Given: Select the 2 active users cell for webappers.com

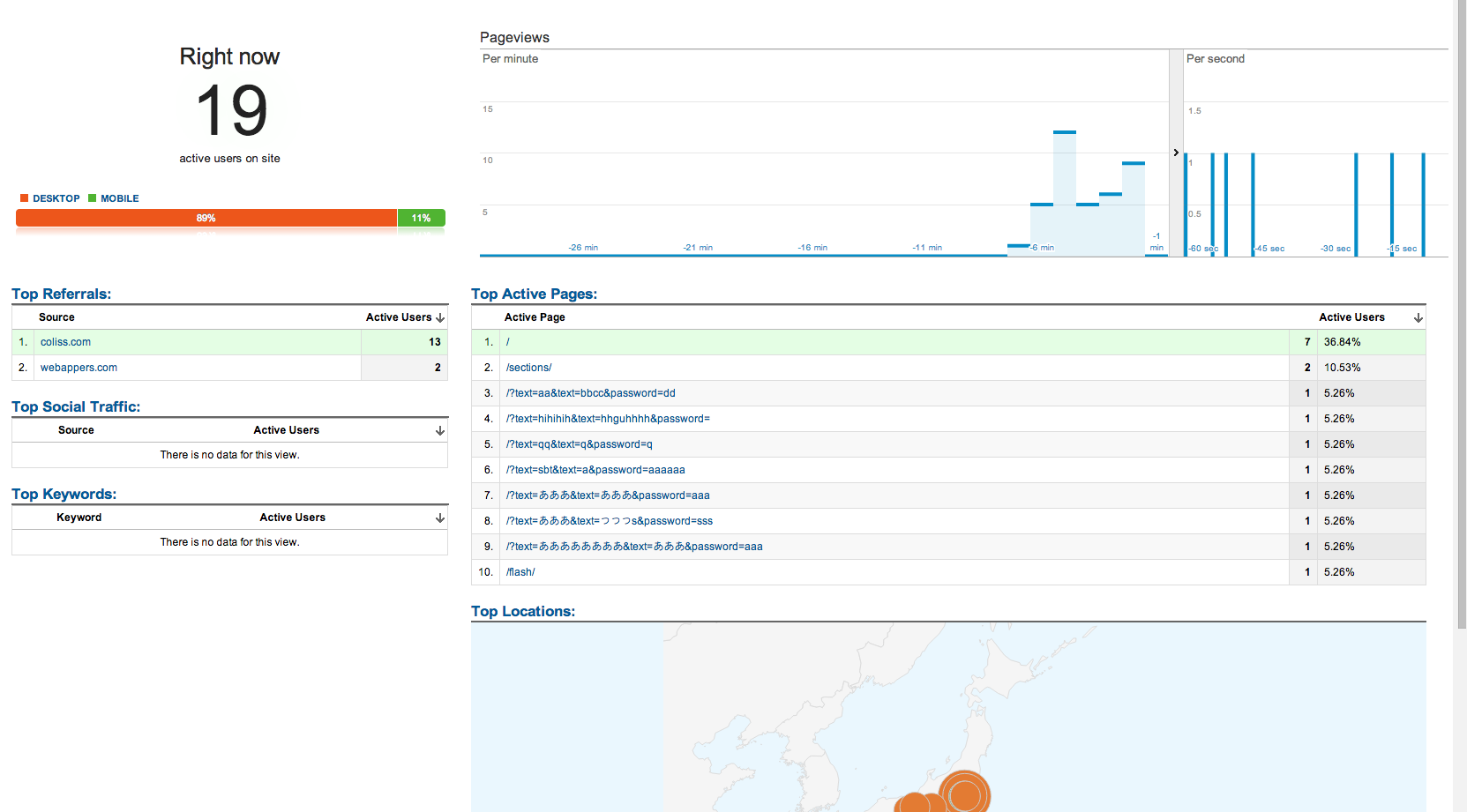Looking at the screenshot, I should click(x=405, y=368).
